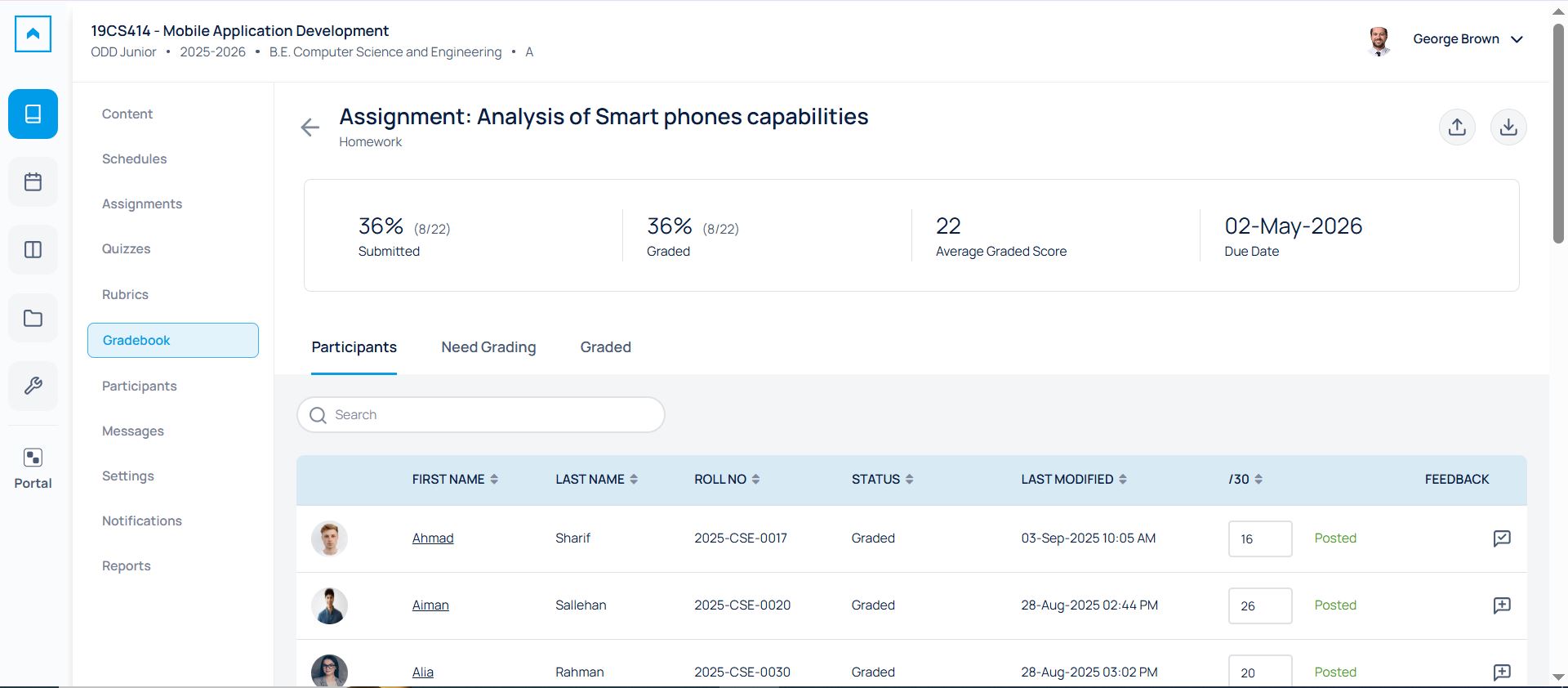Open the wrench tools icon
Viewport: 1568px width, 688px height.
33,386
